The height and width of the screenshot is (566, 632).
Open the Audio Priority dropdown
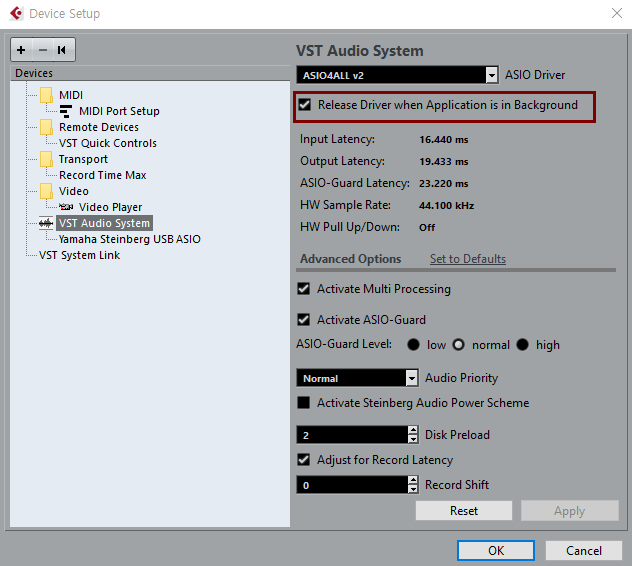[x=412, y=378]
